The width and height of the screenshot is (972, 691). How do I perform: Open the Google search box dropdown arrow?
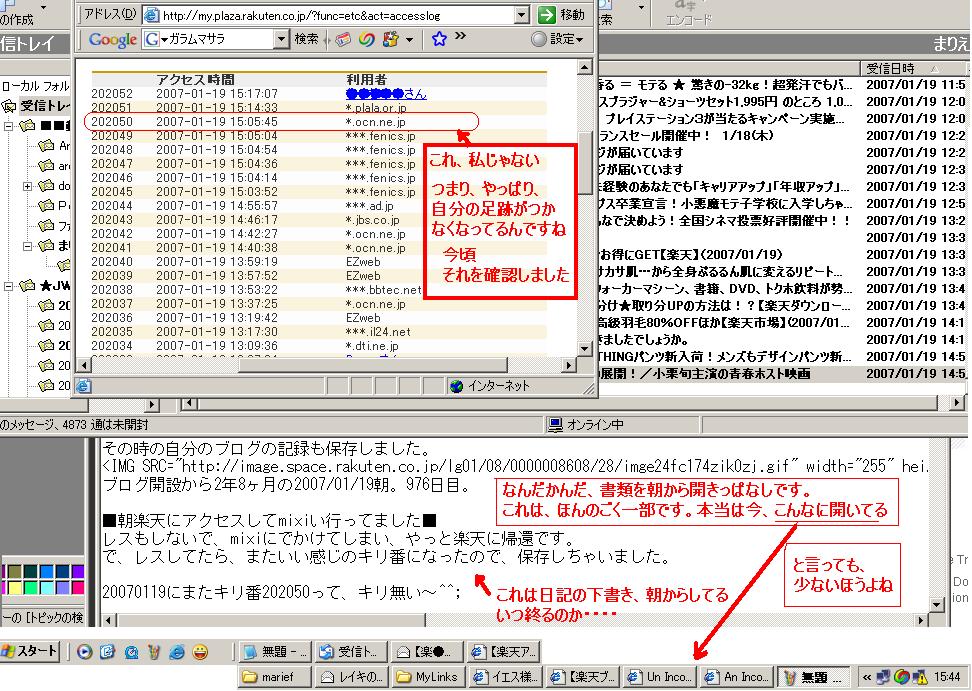[x=282, y=40]
